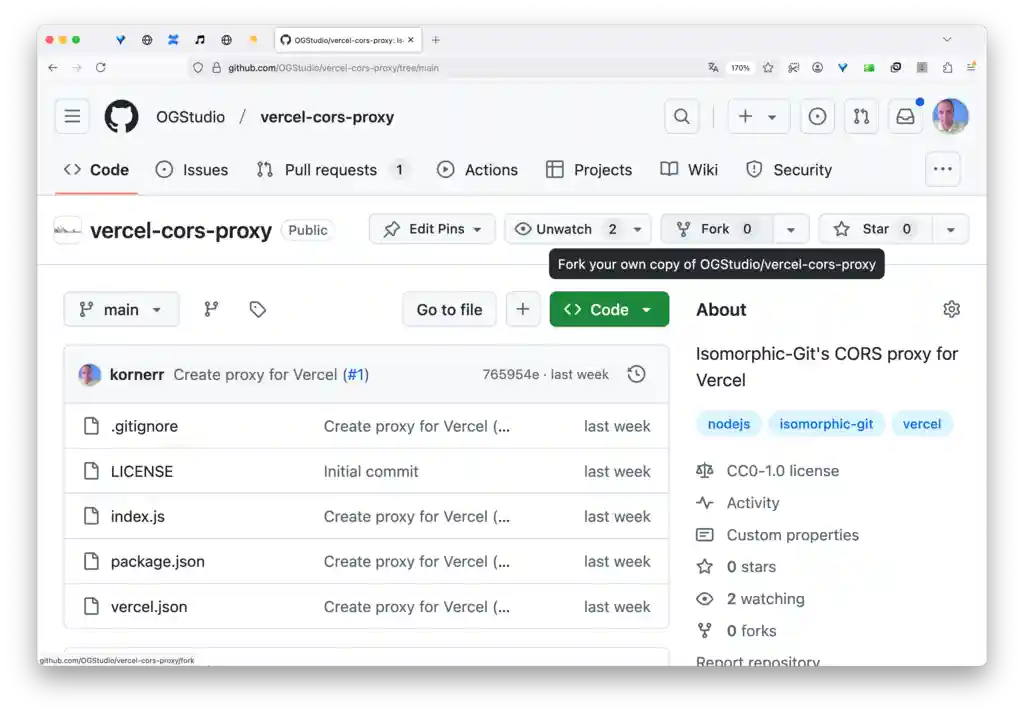View tags via the tag icon
The height and width of the screenshot is (715, 1024).
pyautogui.click(x=257, y=310)
